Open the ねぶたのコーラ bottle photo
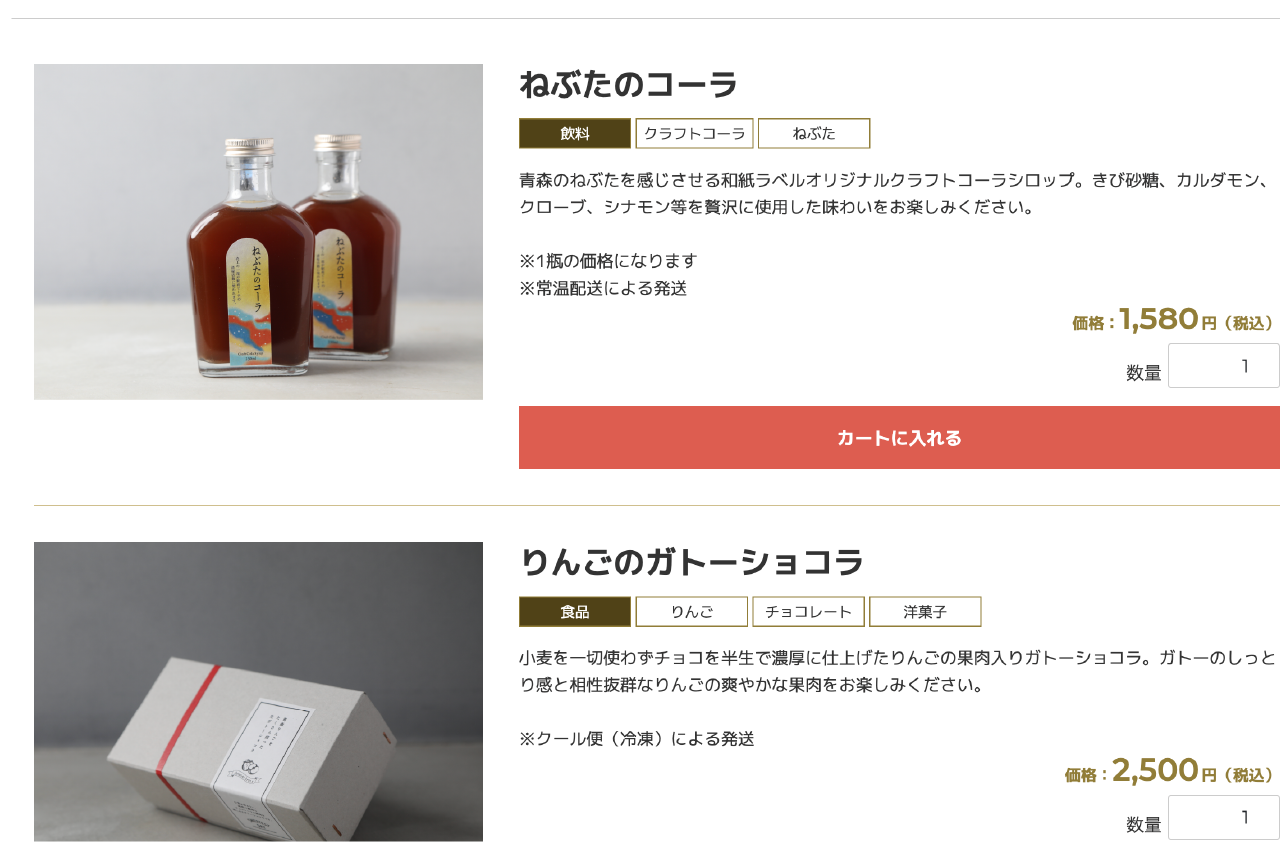Screen dimensions: 1280x842 258,232
